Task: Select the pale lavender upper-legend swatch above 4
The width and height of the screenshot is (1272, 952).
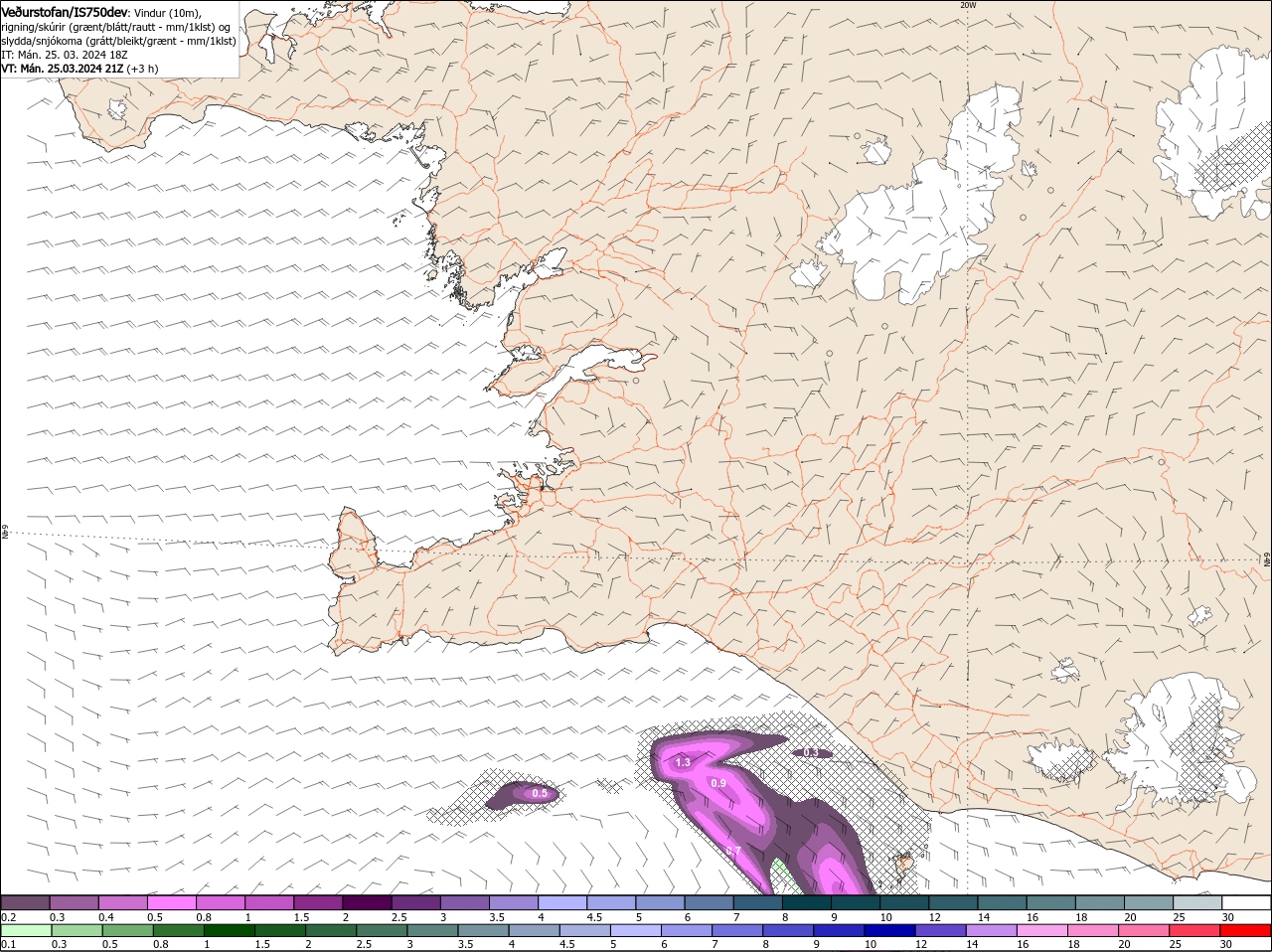Action: (560, 902)
